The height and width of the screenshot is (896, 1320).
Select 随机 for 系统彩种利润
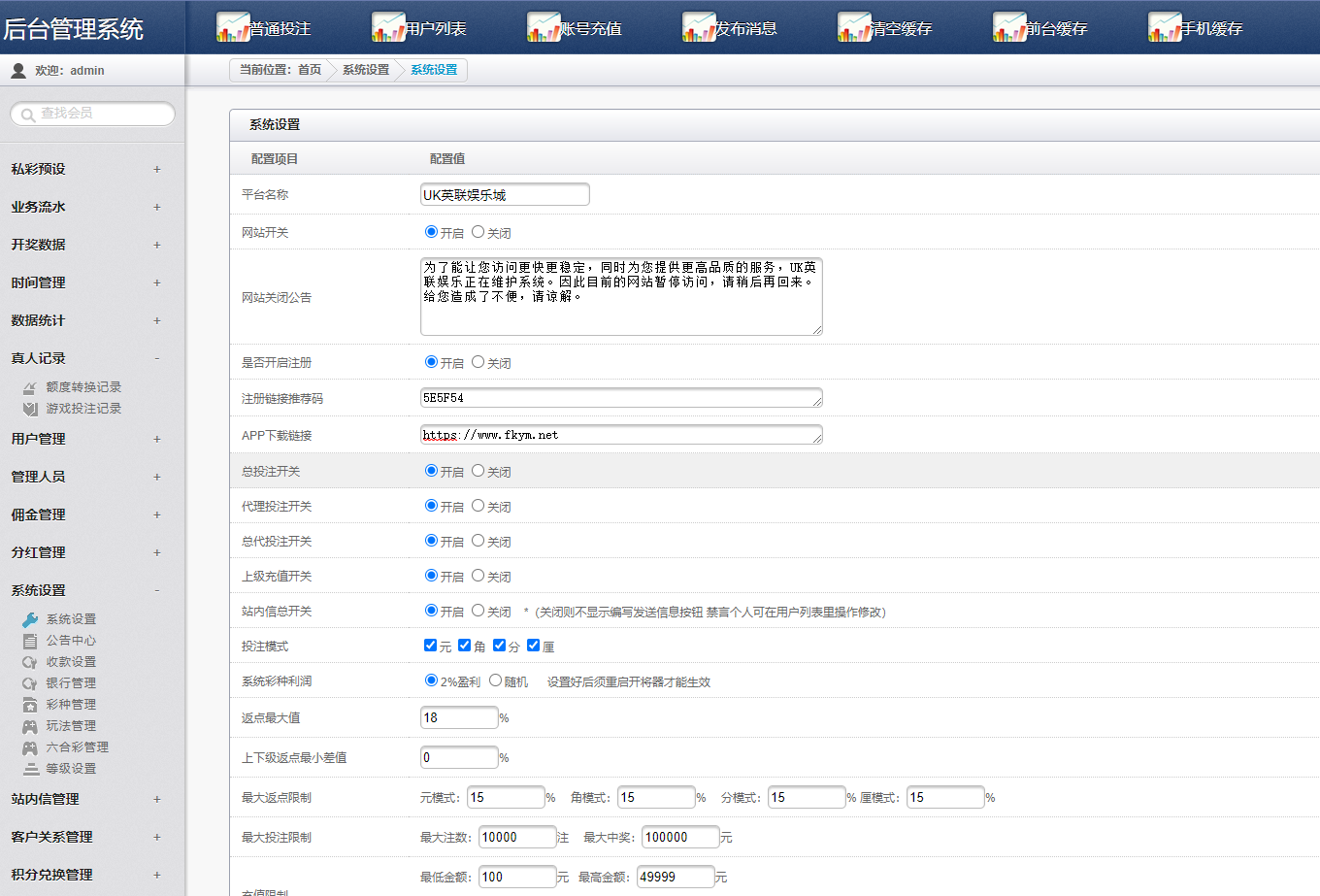coord(495,680)
